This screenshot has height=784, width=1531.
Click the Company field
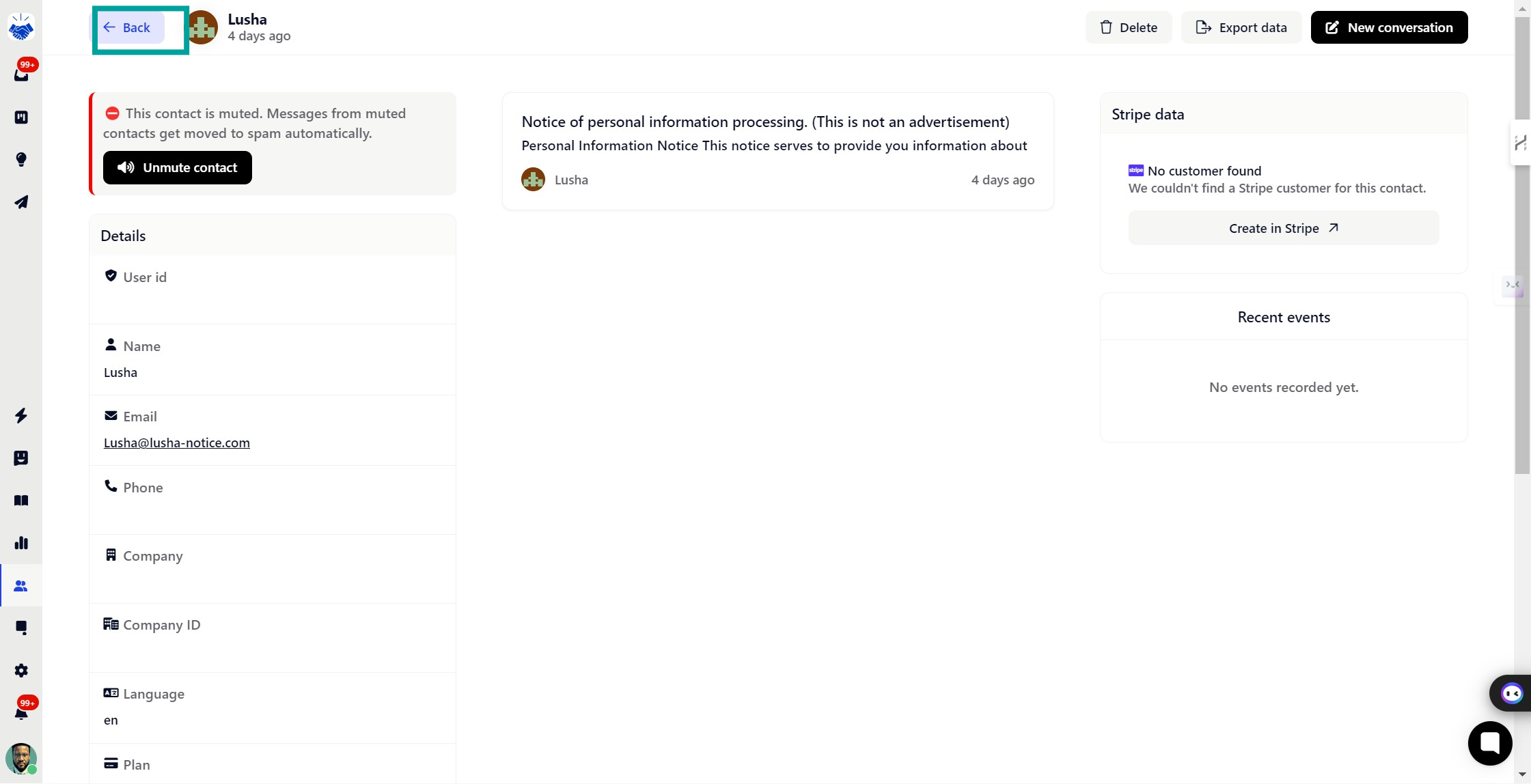[x=273, y=569]
